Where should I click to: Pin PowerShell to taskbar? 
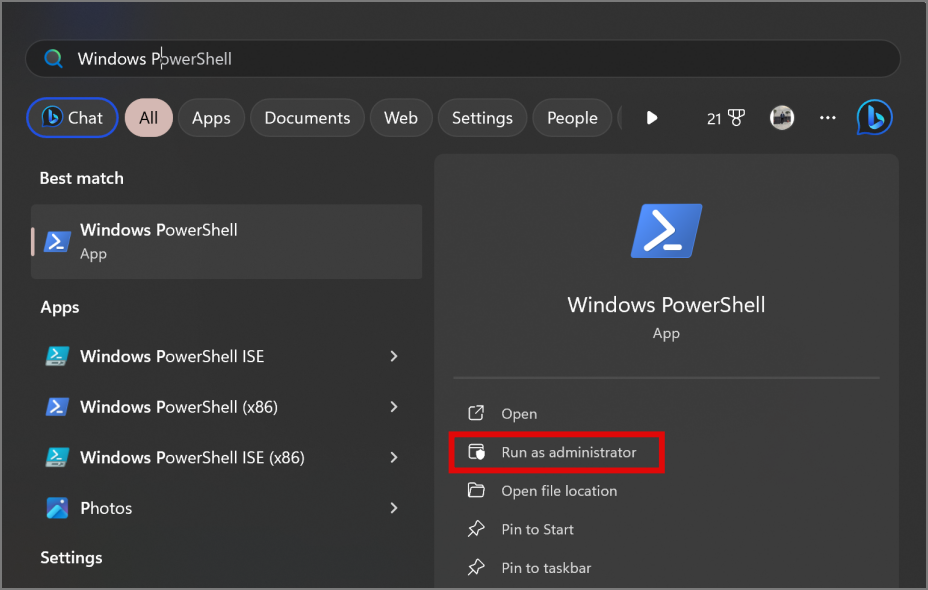[x=545, y=568]
